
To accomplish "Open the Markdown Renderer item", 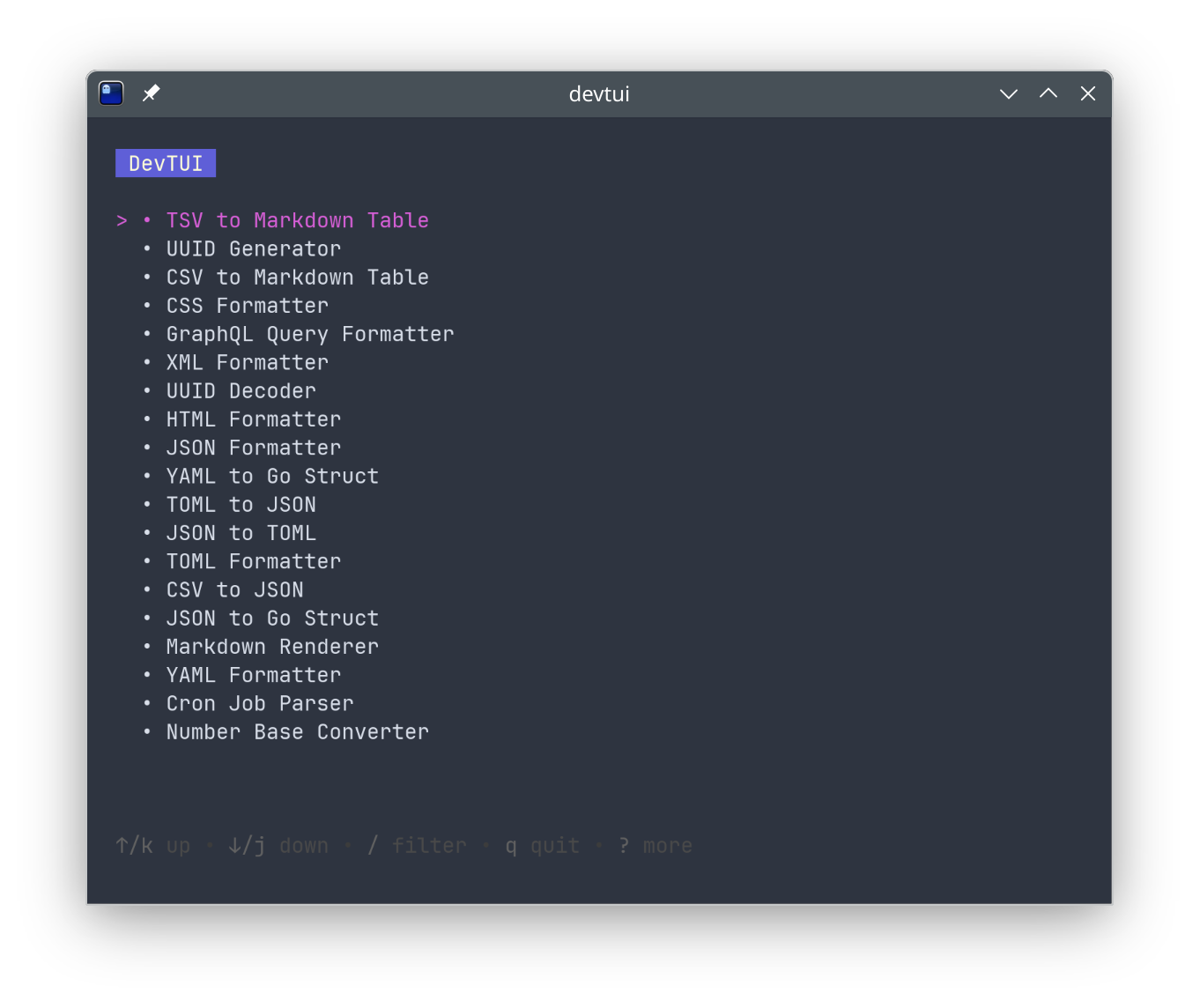I will pos(272,647).
